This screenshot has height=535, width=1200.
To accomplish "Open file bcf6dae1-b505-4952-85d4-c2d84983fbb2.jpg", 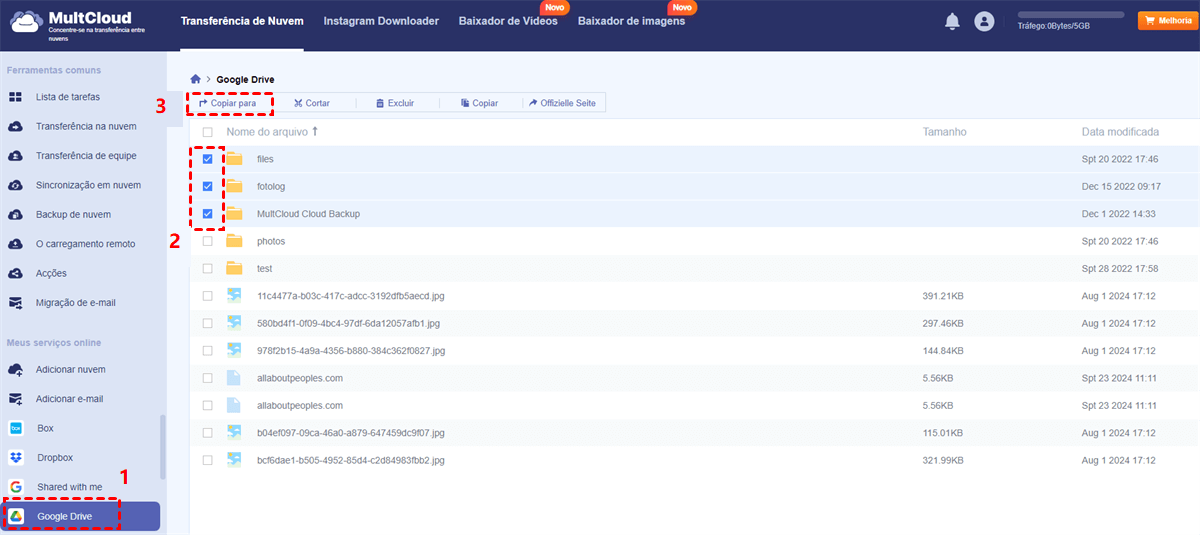I will click(x=350, y=460).
